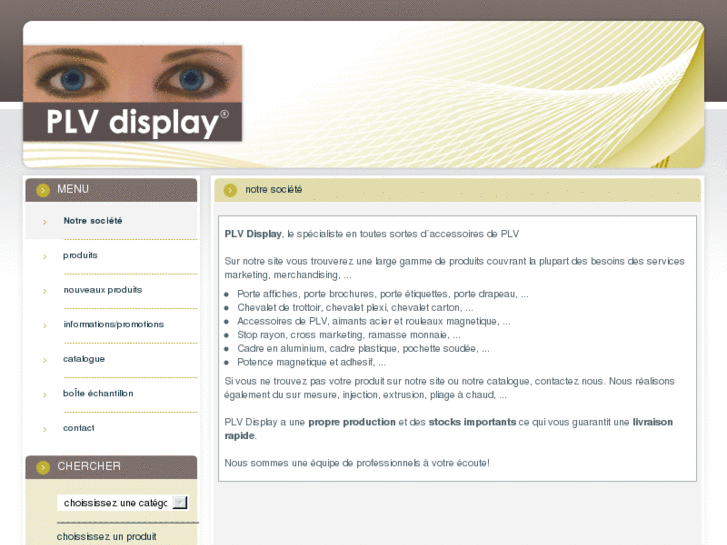The width and height of the screenshot is (727, 545).
Task: Click the 'choississez un produit' text
Action: pos(107,537)
